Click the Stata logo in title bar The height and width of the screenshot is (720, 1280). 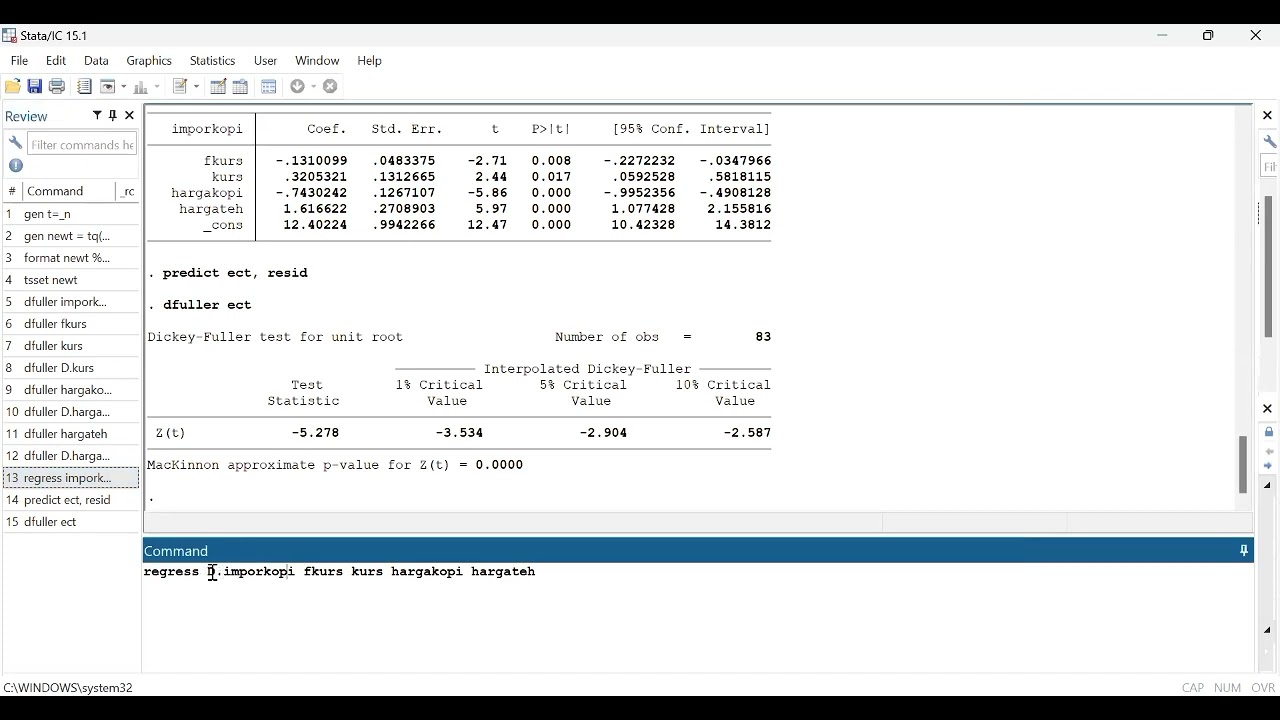(9, 36)
